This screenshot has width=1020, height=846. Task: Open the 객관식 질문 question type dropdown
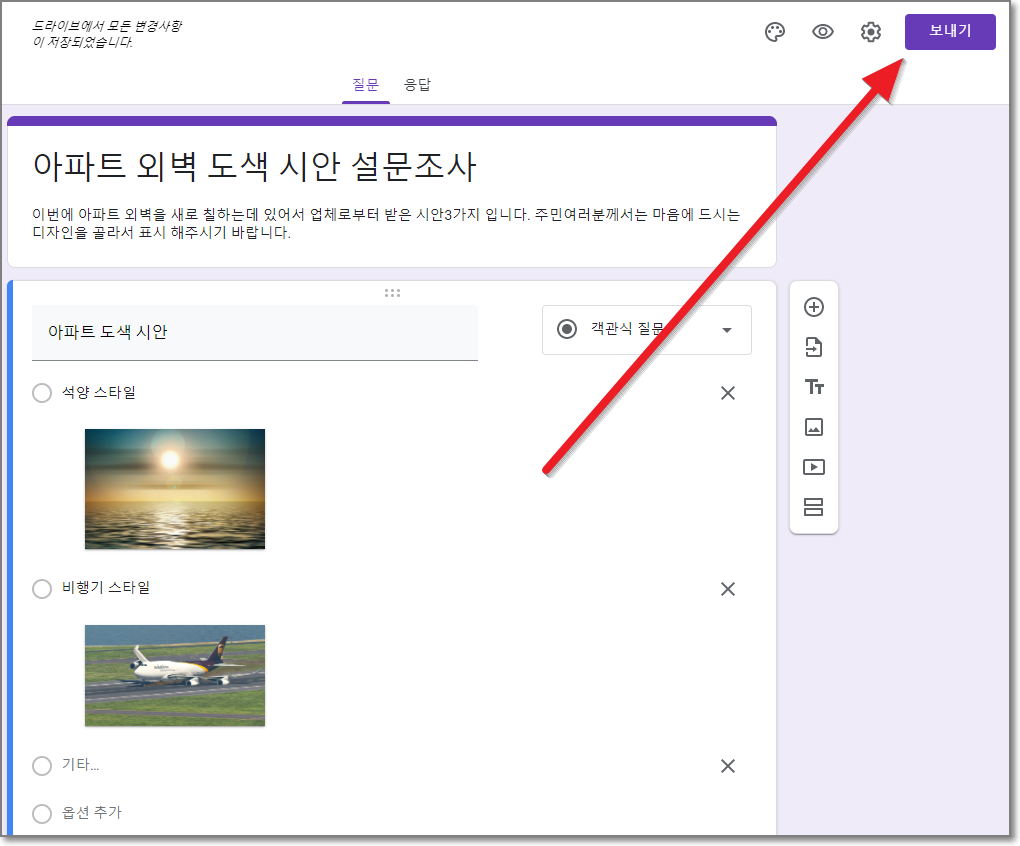(x=647, y=330)
